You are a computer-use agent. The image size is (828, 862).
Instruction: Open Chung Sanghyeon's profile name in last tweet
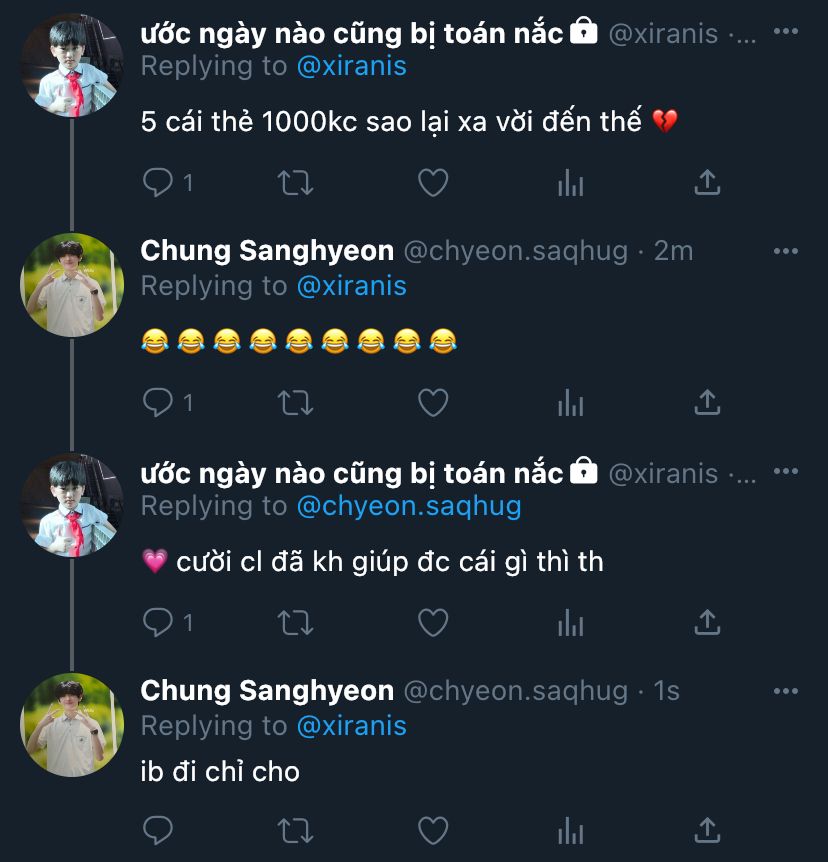pos(267,690)
